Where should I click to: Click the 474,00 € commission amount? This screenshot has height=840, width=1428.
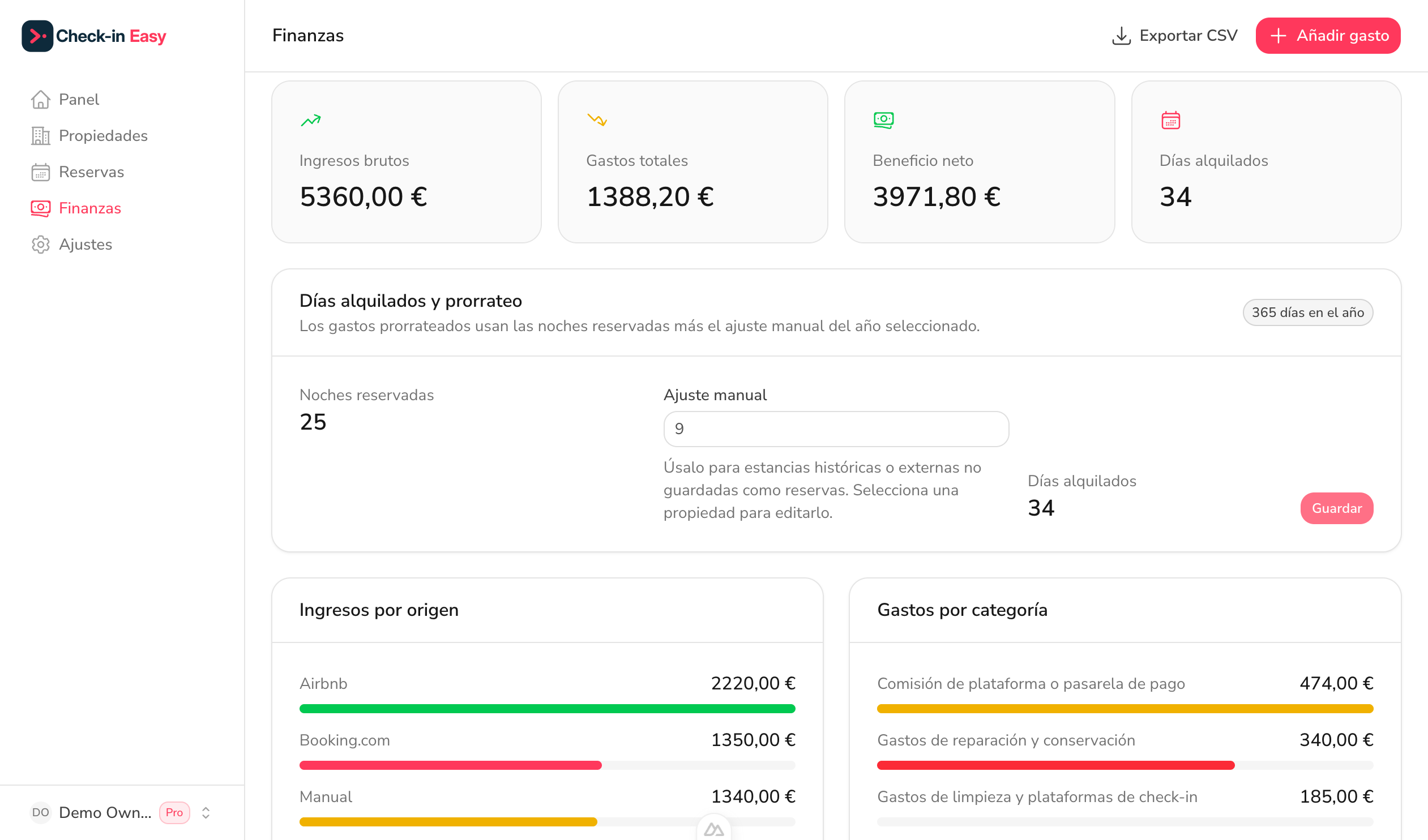[1336, 683]
